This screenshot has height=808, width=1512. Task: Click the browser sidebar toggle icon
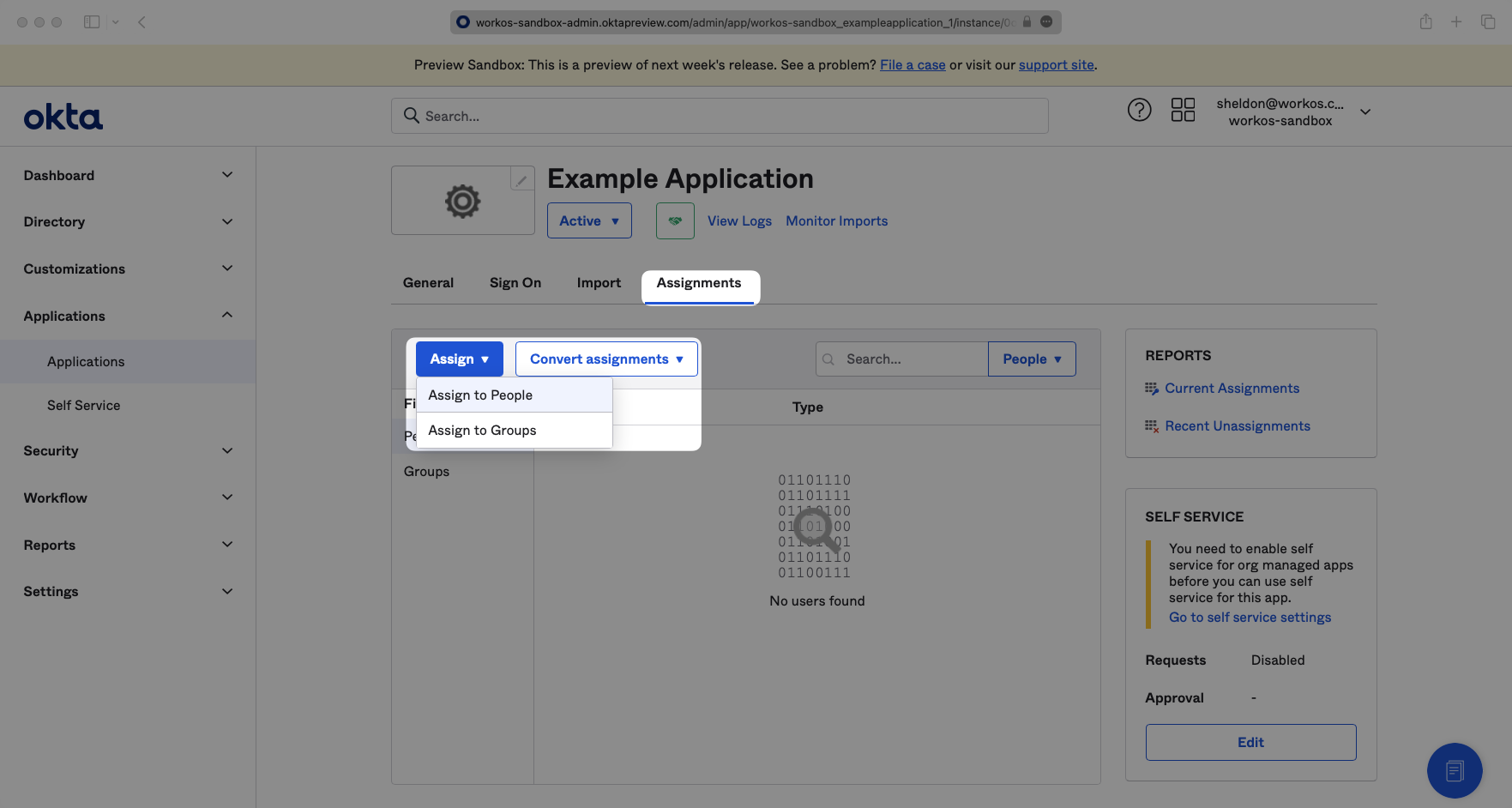(x=92, y=22)
